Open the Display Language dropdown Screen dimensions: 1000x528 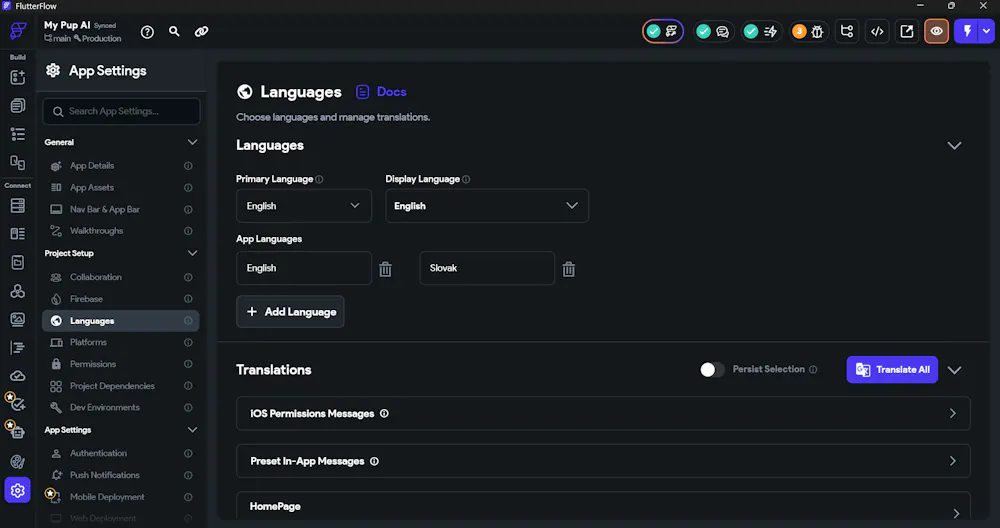point(487,206)
